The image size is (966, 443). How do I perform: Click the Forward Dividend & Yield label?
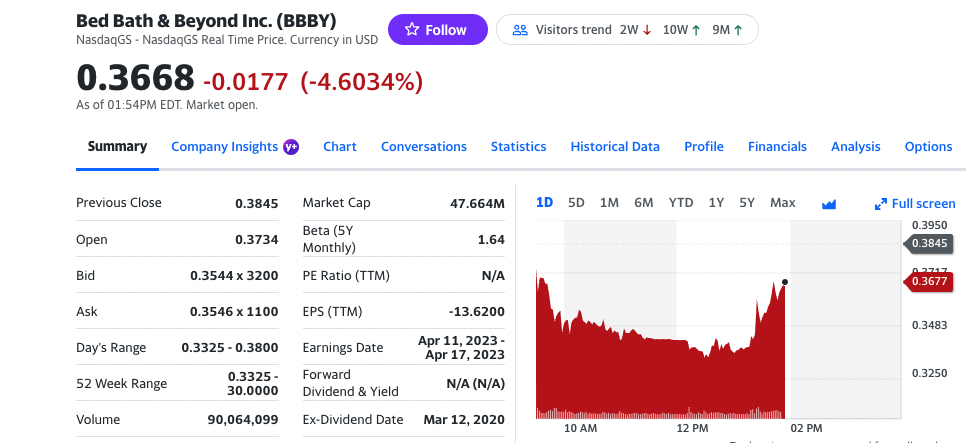point(351,383)
